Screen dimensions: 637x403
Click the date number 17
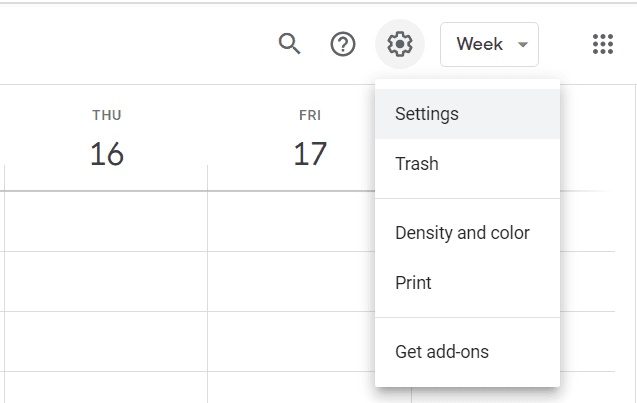[310, 154]
